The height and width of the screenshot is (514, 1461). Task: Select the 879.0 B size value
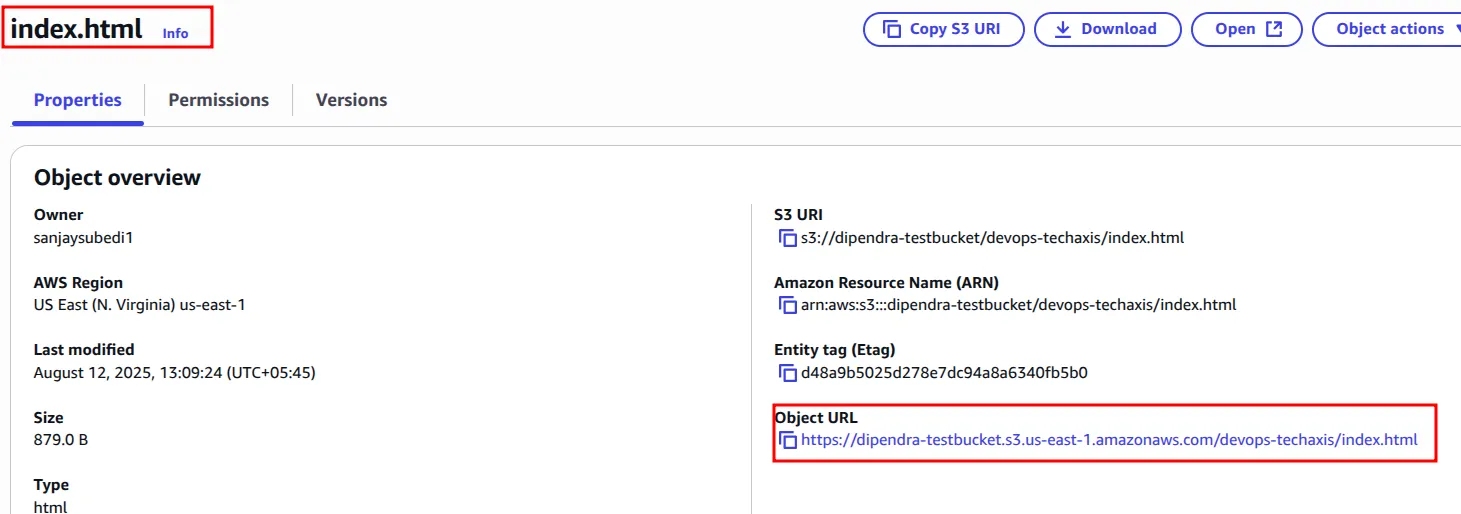(x=61, y=440)
